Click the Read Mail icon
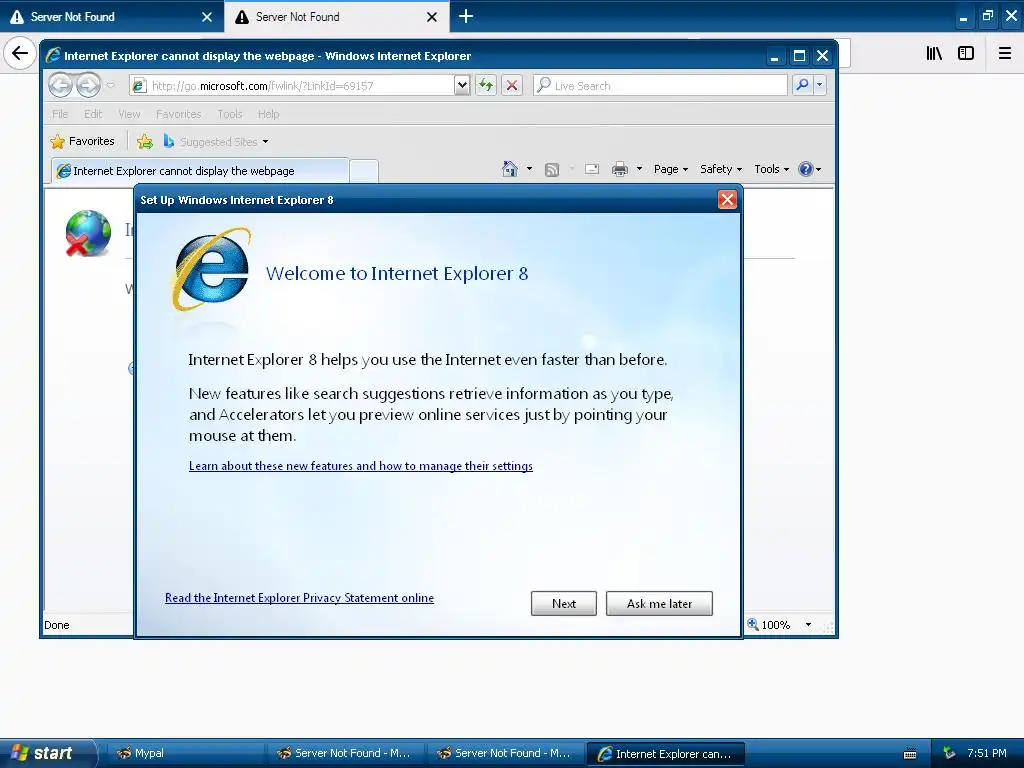The height and width of the screenshot is (768, 1024). [x=592, y=169]
